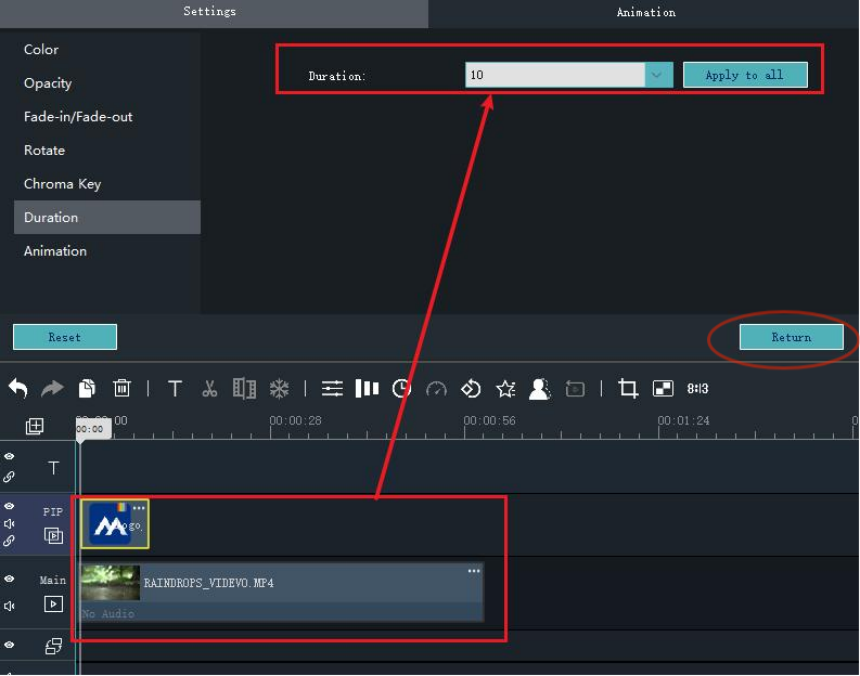This screenshot has width=860, height=676.
Task: Expand the 8:3 aspect ratio control
Action: [697, 388]
